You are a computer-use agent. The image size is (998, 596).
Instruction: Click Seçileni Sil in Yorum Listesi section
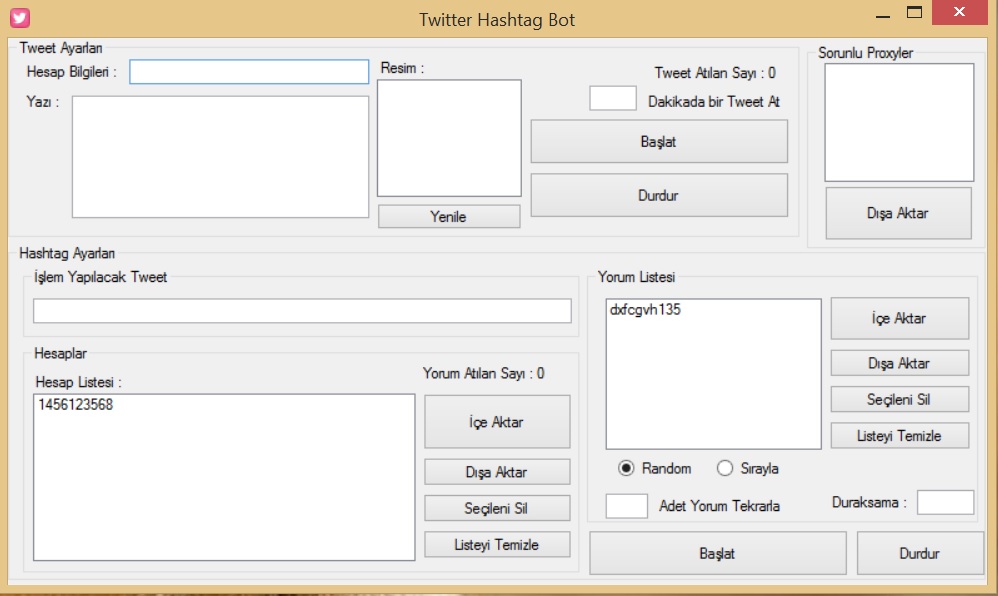click(900, 399)
